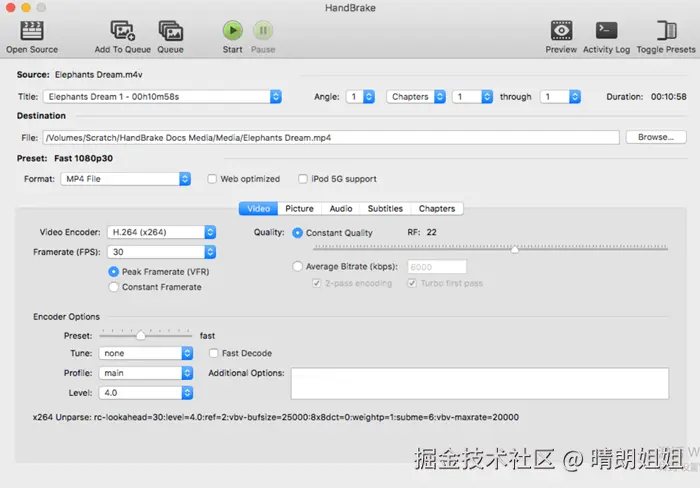Open the Video Encoder dropdown H.264 (x264)
The image size is (700, 488).
pos(162,232)
